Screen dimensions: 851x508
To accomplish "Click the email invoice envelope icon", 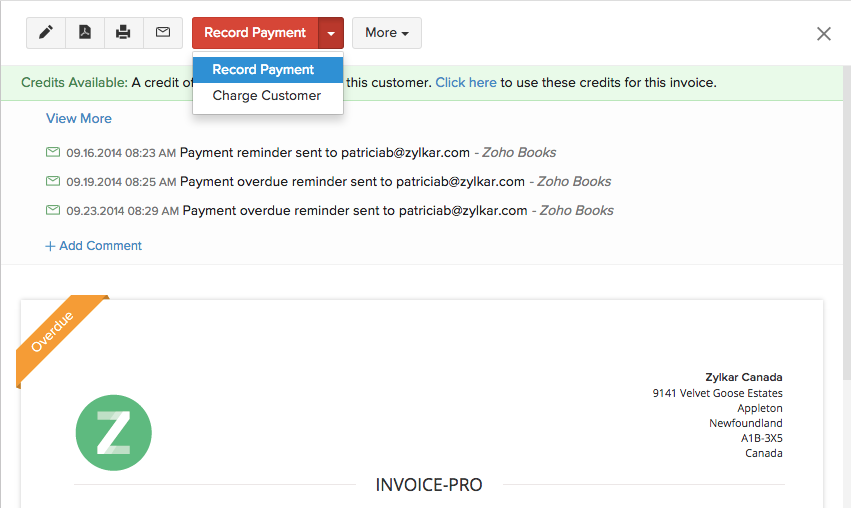I will point(163,33).
